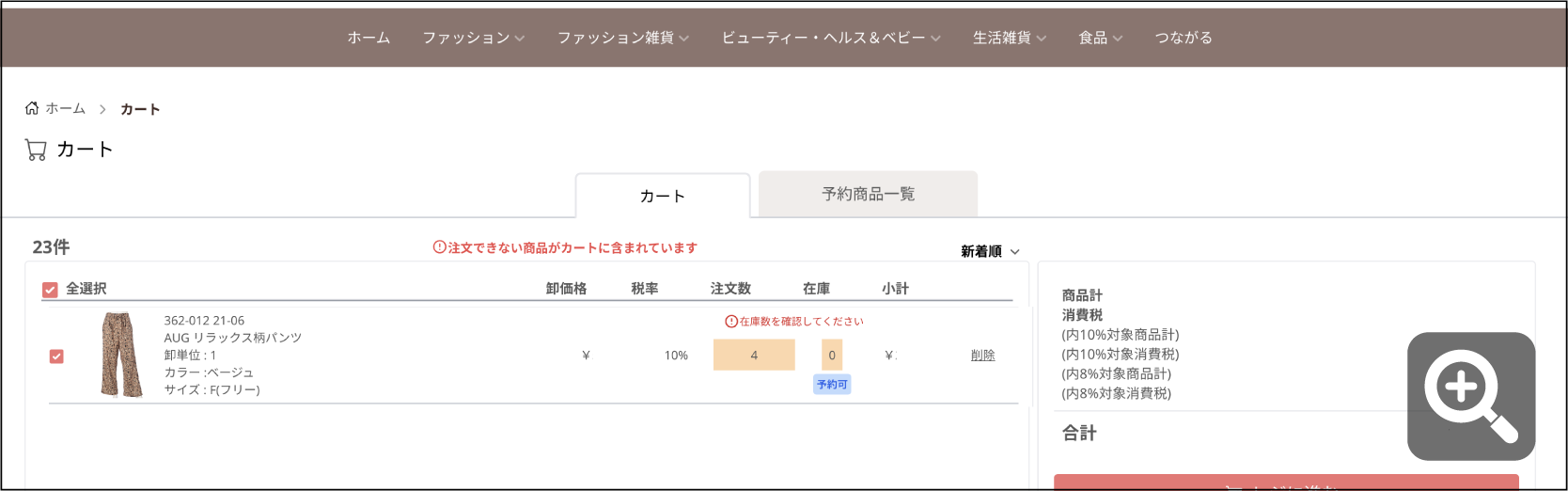Open the 新着順 sort dropdown
Screen dimensions: 1568x491
990,251
